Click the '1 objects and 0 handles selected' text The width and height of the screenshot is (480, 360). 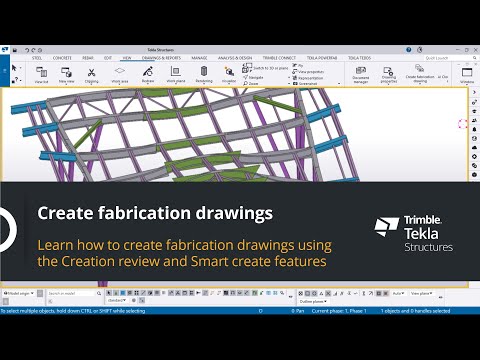coord(415,311)
